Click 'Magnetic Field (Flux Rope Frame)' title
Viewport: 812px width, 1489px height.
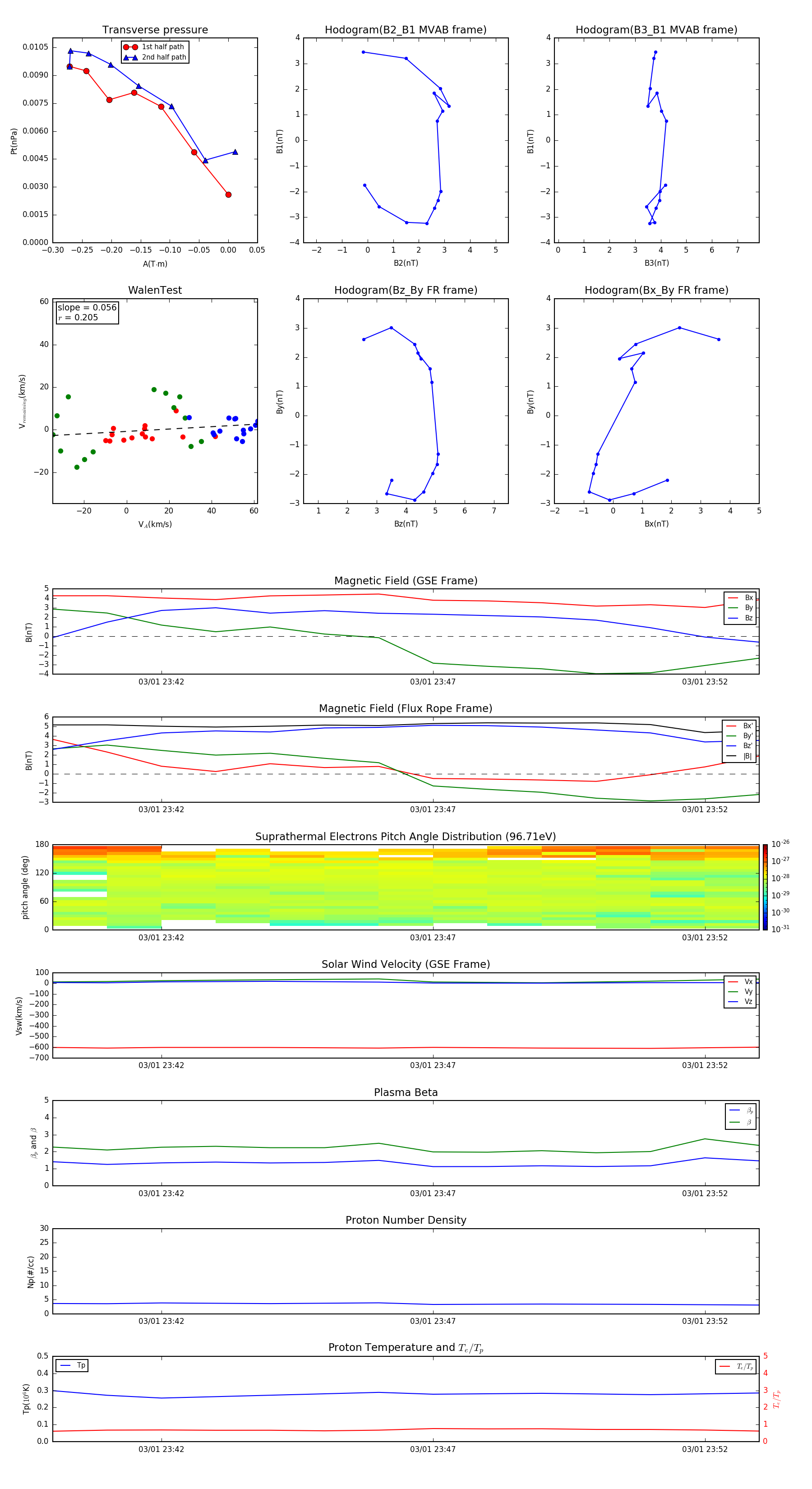tap(406, 709)
